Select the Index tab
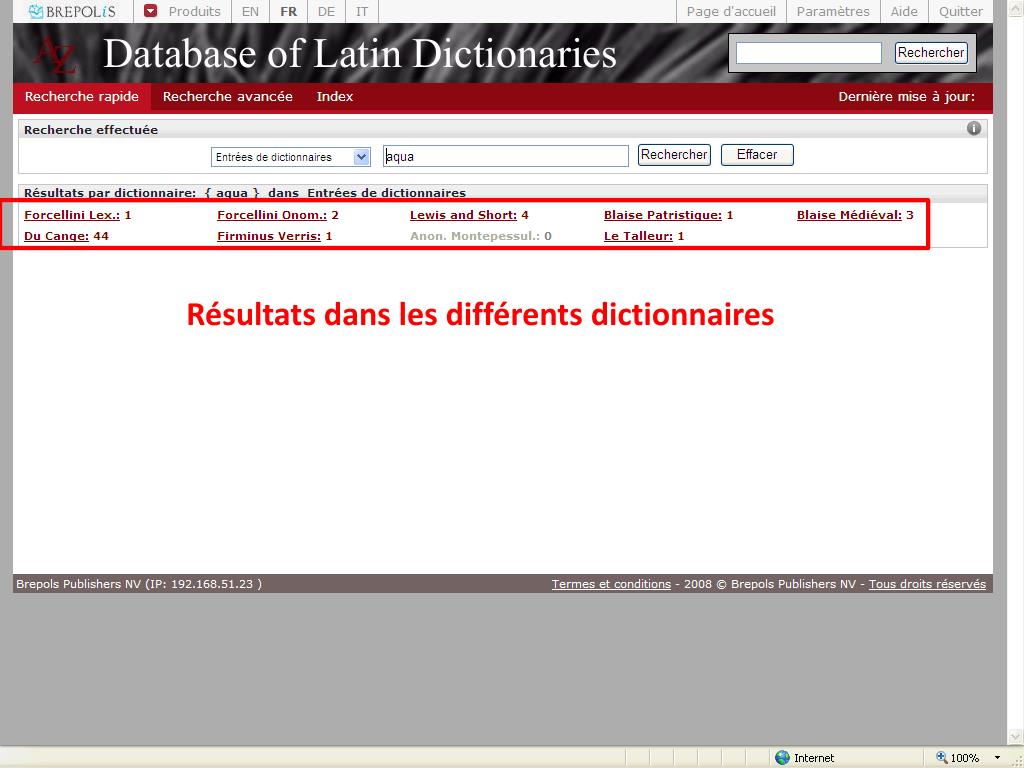Screen dimensions: 1024x768 [334, 97]
